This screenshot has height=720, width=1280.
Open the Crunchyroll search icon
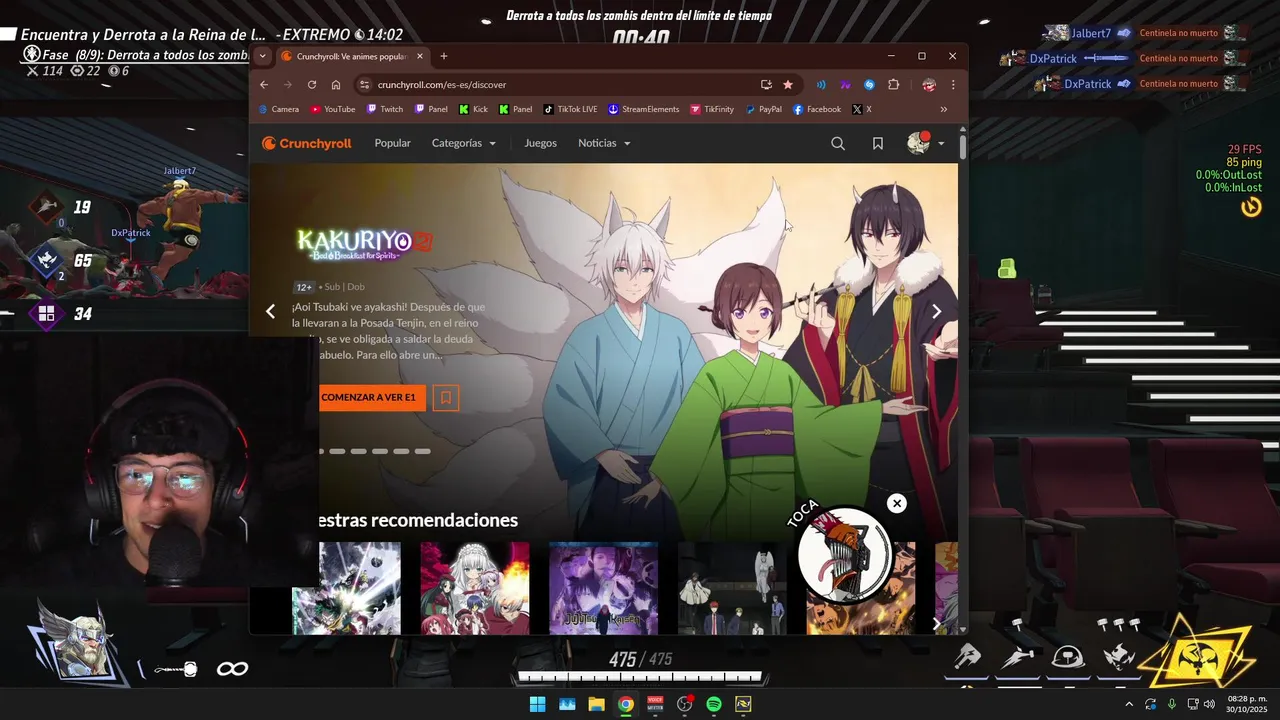click(x=838, y=143)
